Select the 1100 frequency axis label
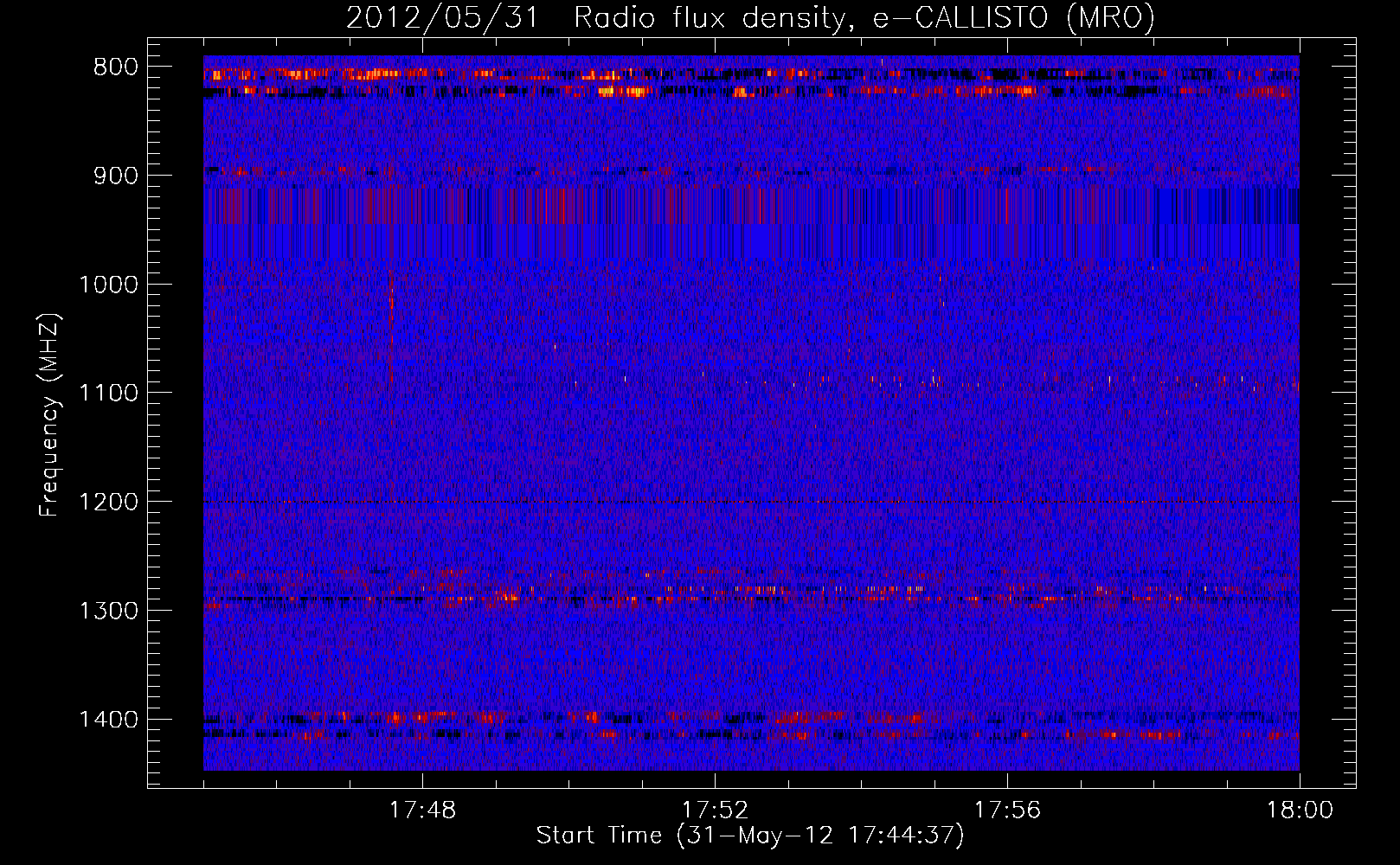Viewport: 1400px width, 865px height. [x=108, y=393]
